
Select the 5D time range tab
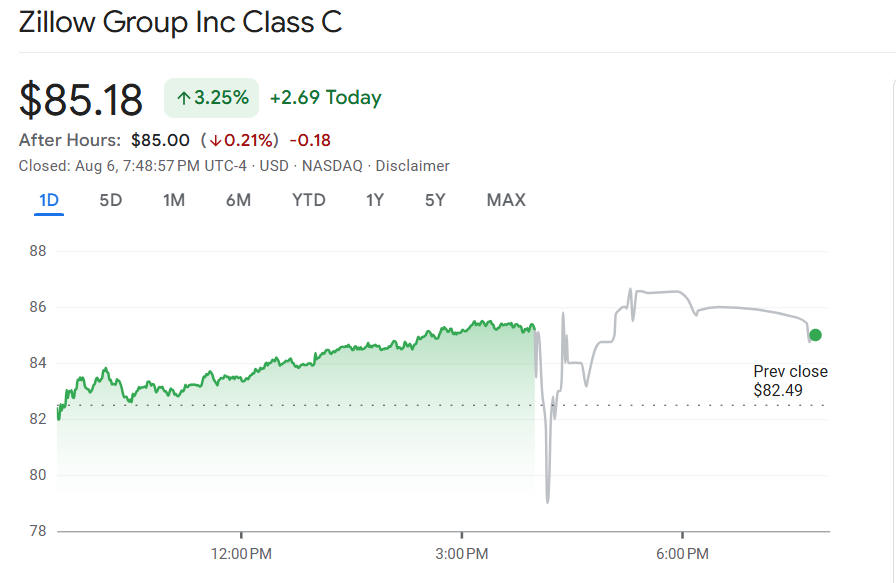[x=110, y=200]
